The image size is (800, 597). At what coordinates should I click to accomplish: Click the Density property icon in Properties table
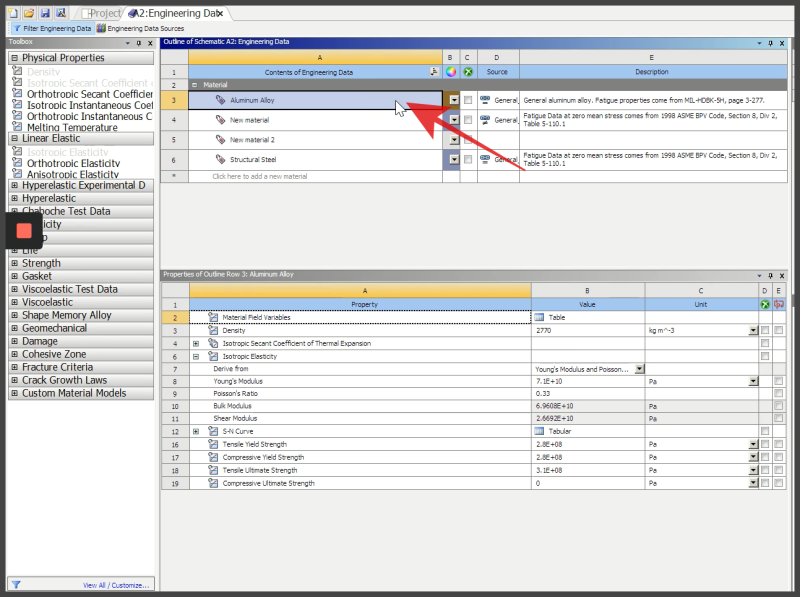[213, 330]
